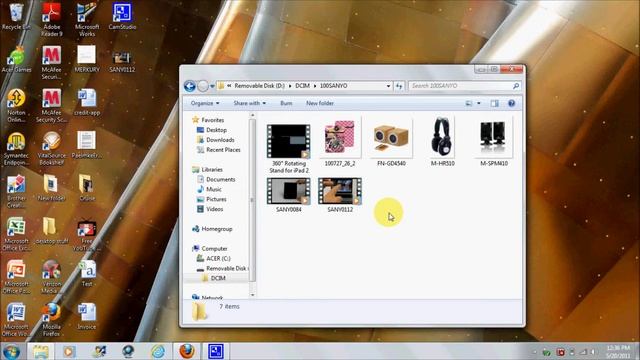Click the Explorer Back navigation arrow

[x=189, y=86]
